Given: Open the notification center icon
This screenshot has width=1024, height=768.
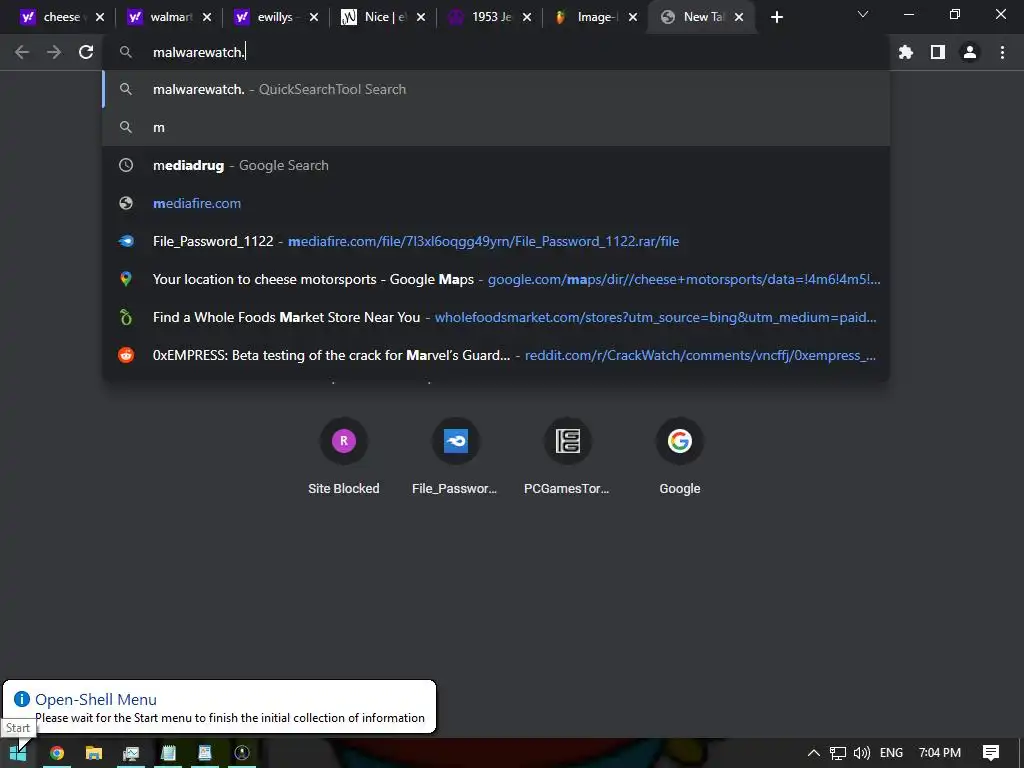Looking at the screenshot, I should pyautogui.click(x=991, y=753).
